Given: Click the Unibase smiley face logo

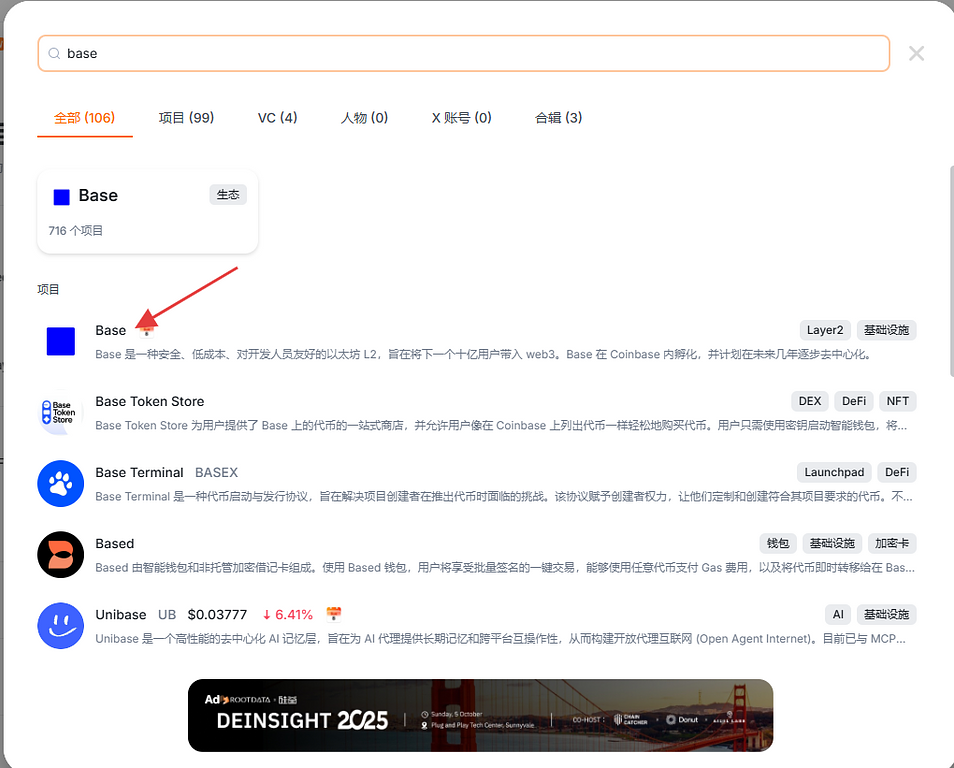Looking at the screenshot, I should click(x=61, y=626).
